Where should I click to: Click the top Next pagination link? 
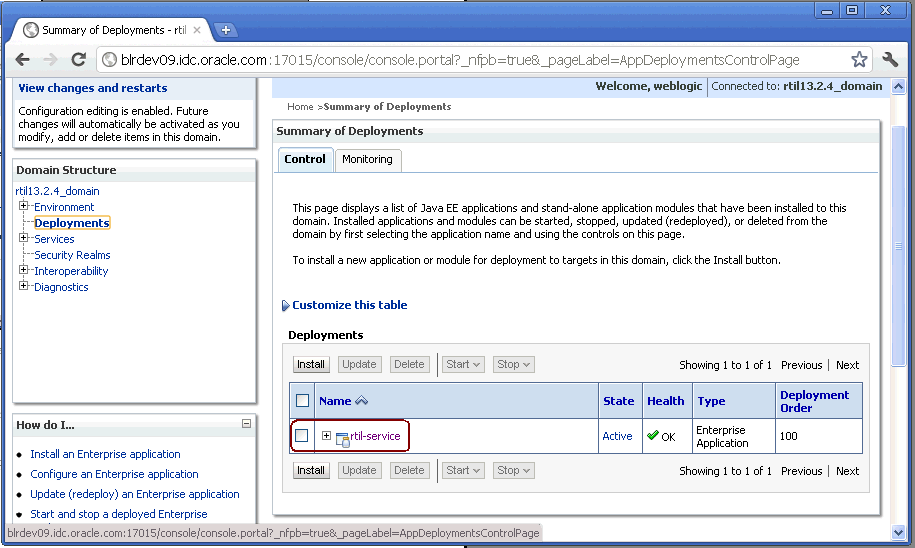point(847,365)
